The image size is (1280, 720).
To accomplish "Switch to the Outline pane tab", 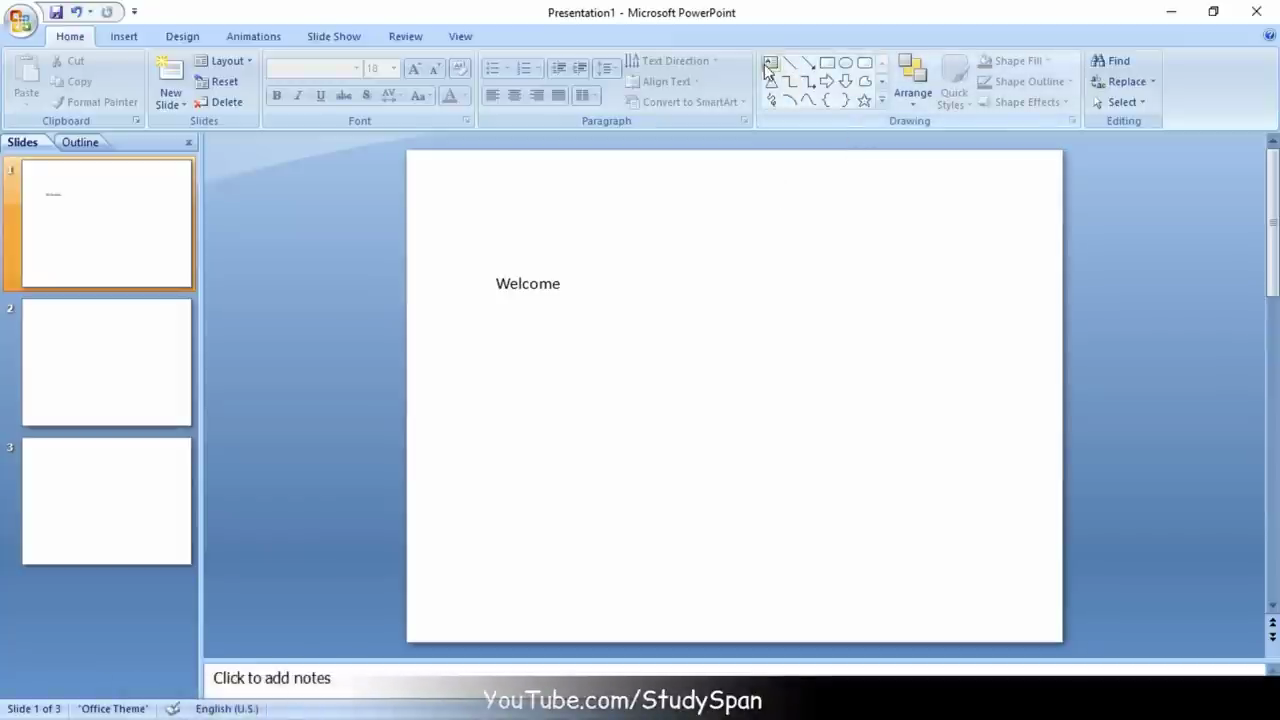I will coord(80,142).
